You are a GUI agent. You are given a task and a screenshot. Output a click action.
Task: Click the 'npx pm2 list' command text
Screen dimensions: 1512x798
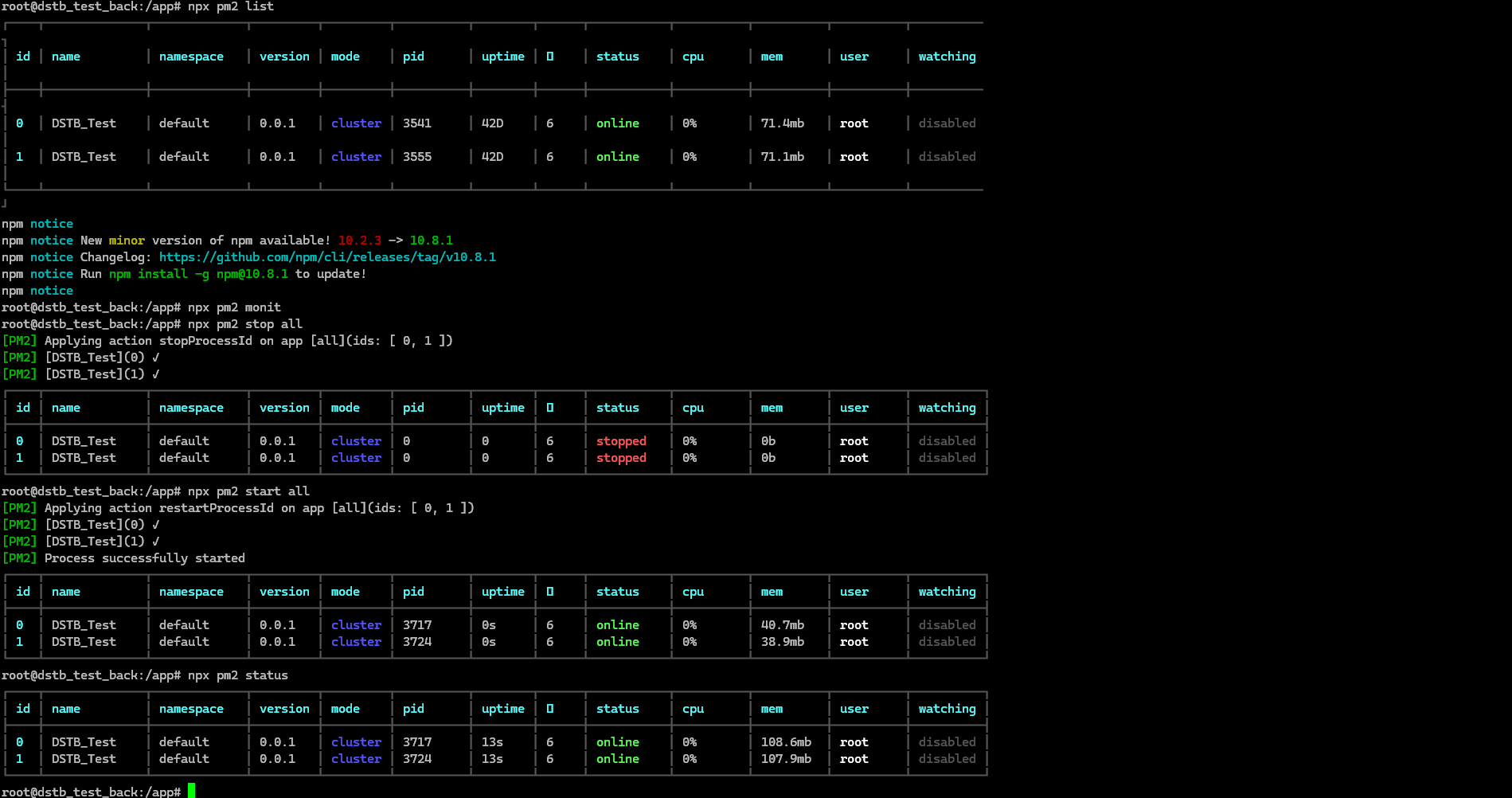231,6
